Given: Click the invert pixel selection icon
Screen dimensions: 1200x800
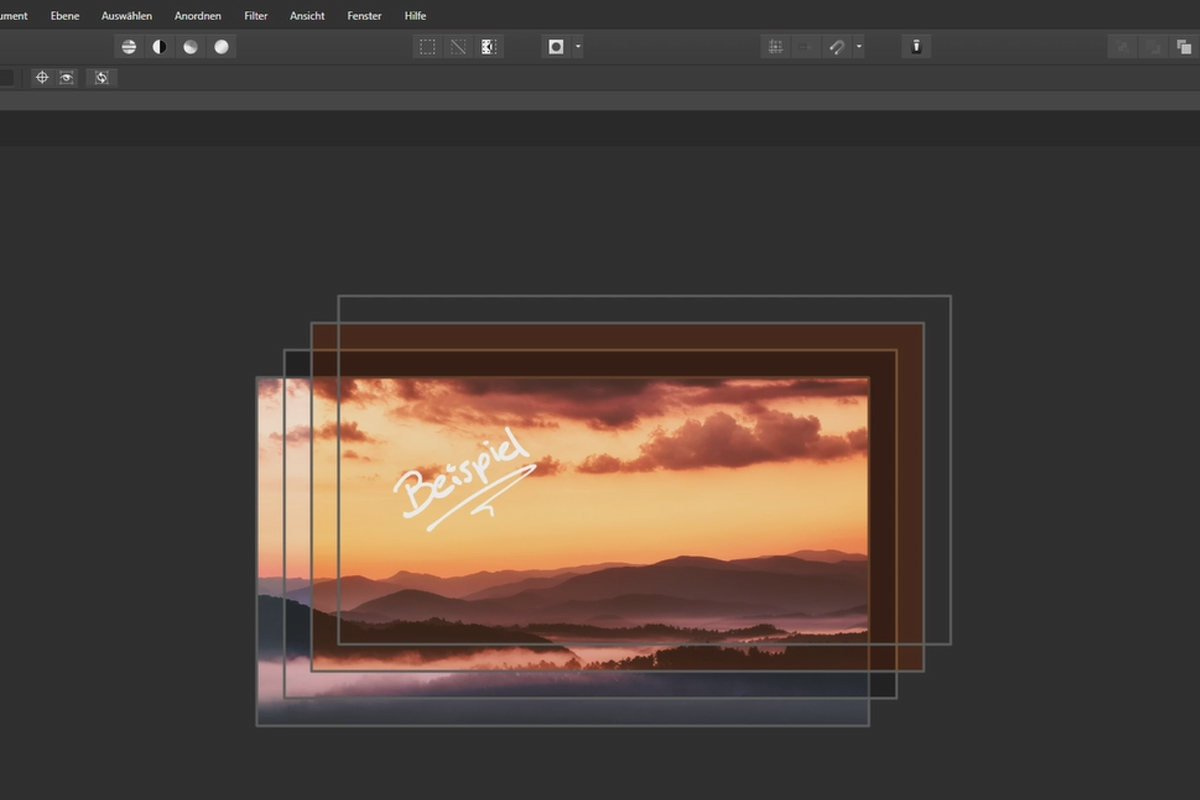Looking at the screenshot, I should click(489, 47).
